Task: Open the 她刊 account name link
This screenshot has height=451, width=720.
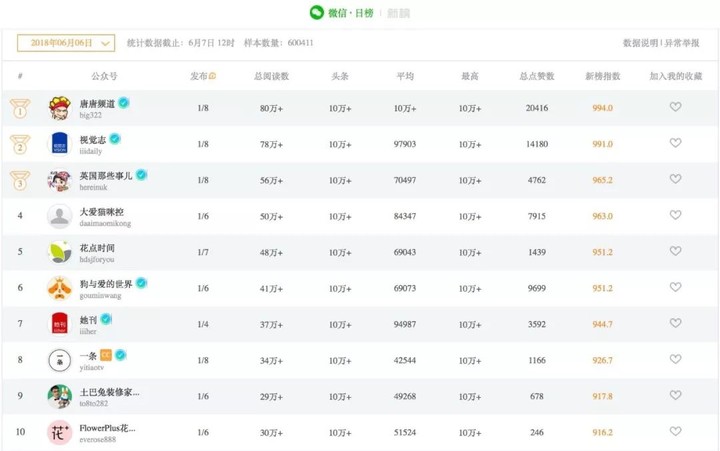Action: pyautogui.click(x=88, y=320)
